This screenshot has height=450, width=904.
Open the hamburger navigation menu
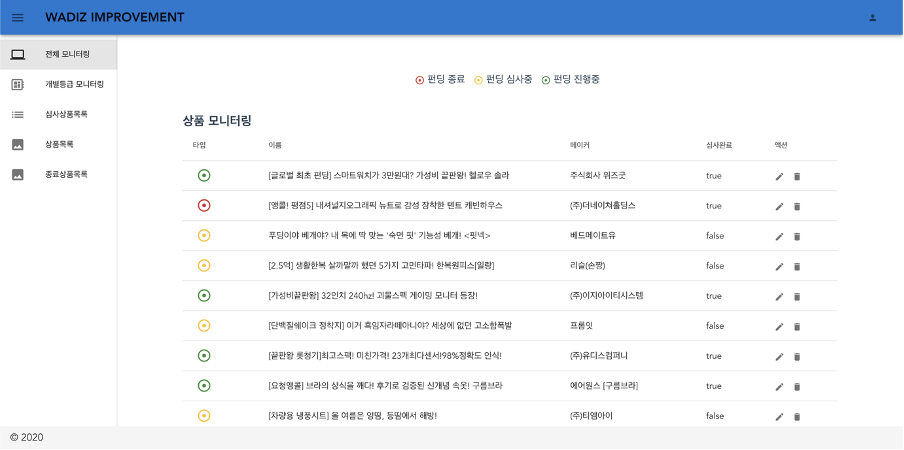pyautogui.click(x=18, y=17)
